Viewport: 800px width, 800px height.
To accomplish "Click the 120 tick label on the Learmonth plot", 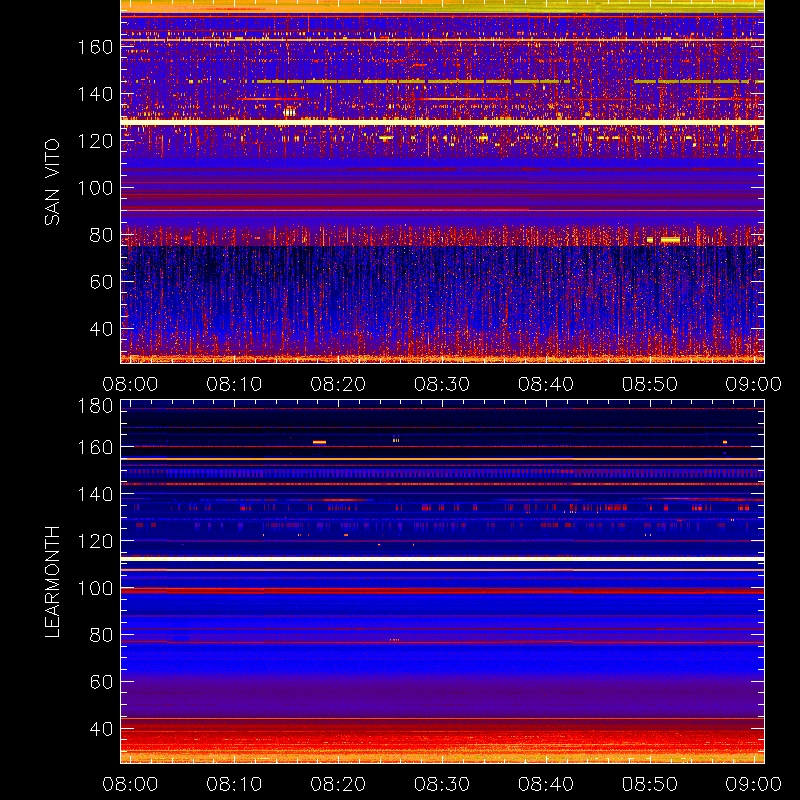I will 95,541.
